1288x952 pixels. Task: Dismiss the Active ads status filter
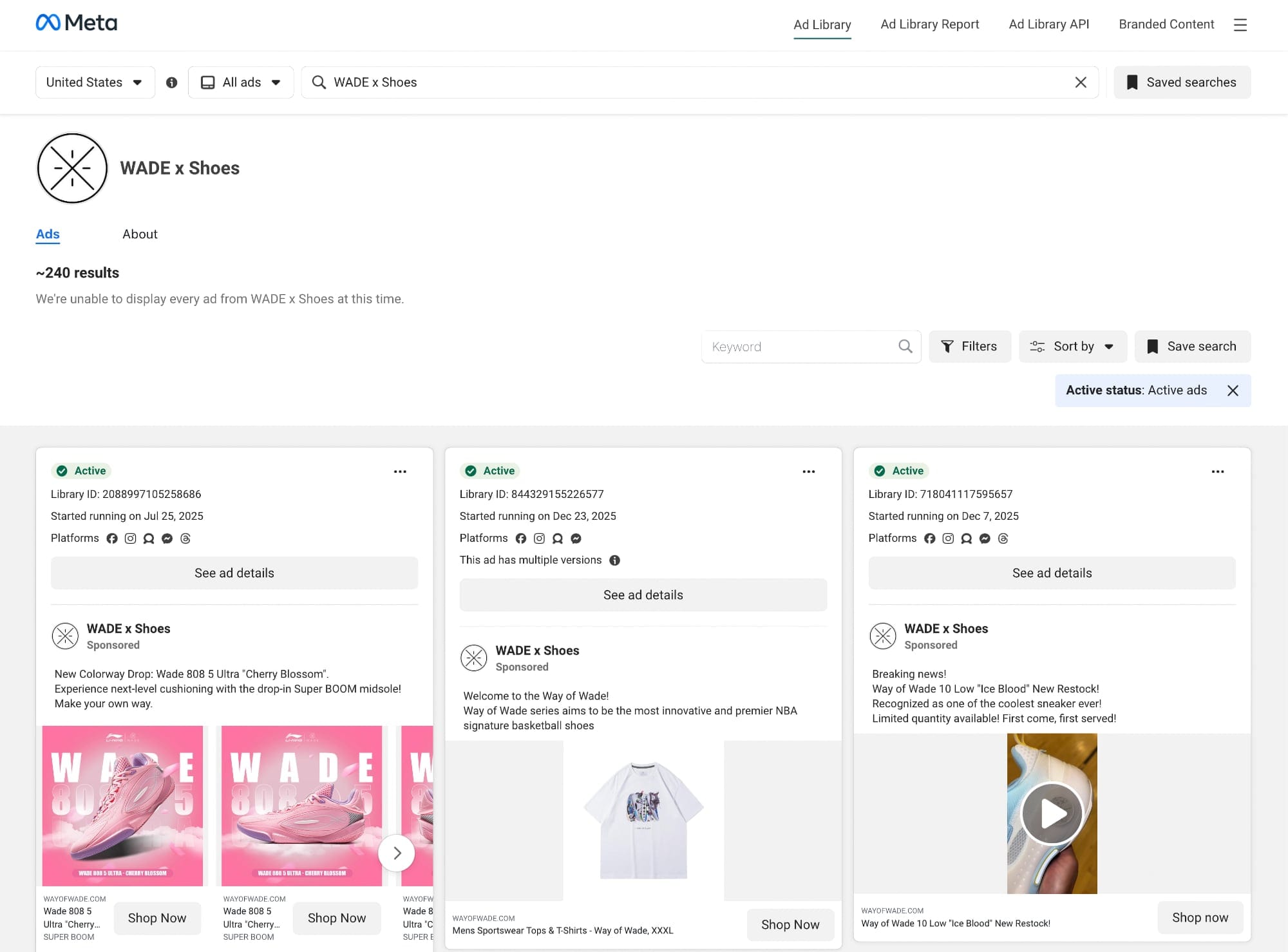(x=1233, y=390)
